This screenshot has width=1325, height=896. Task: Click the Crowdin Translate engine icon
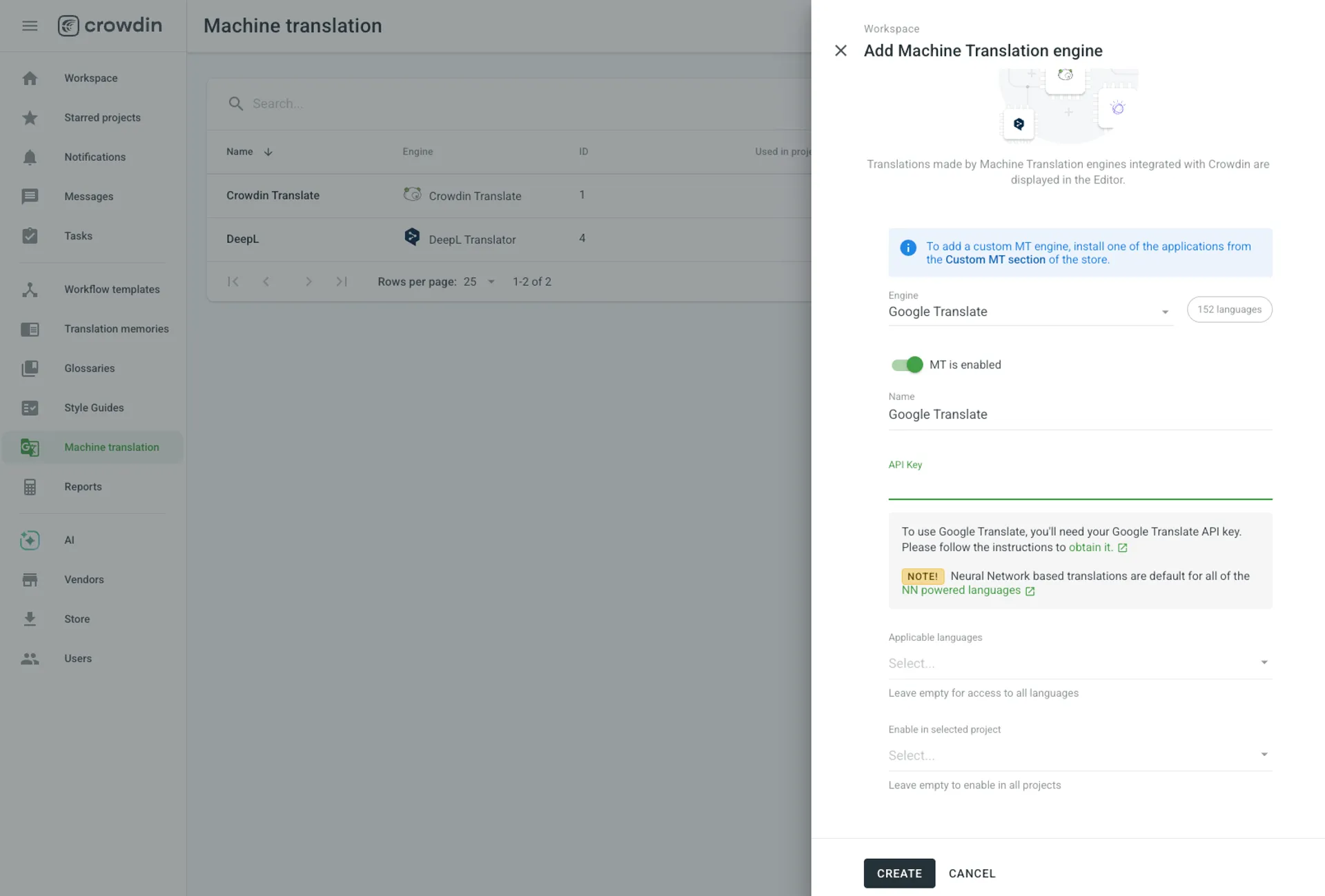(x=412, y=195)
